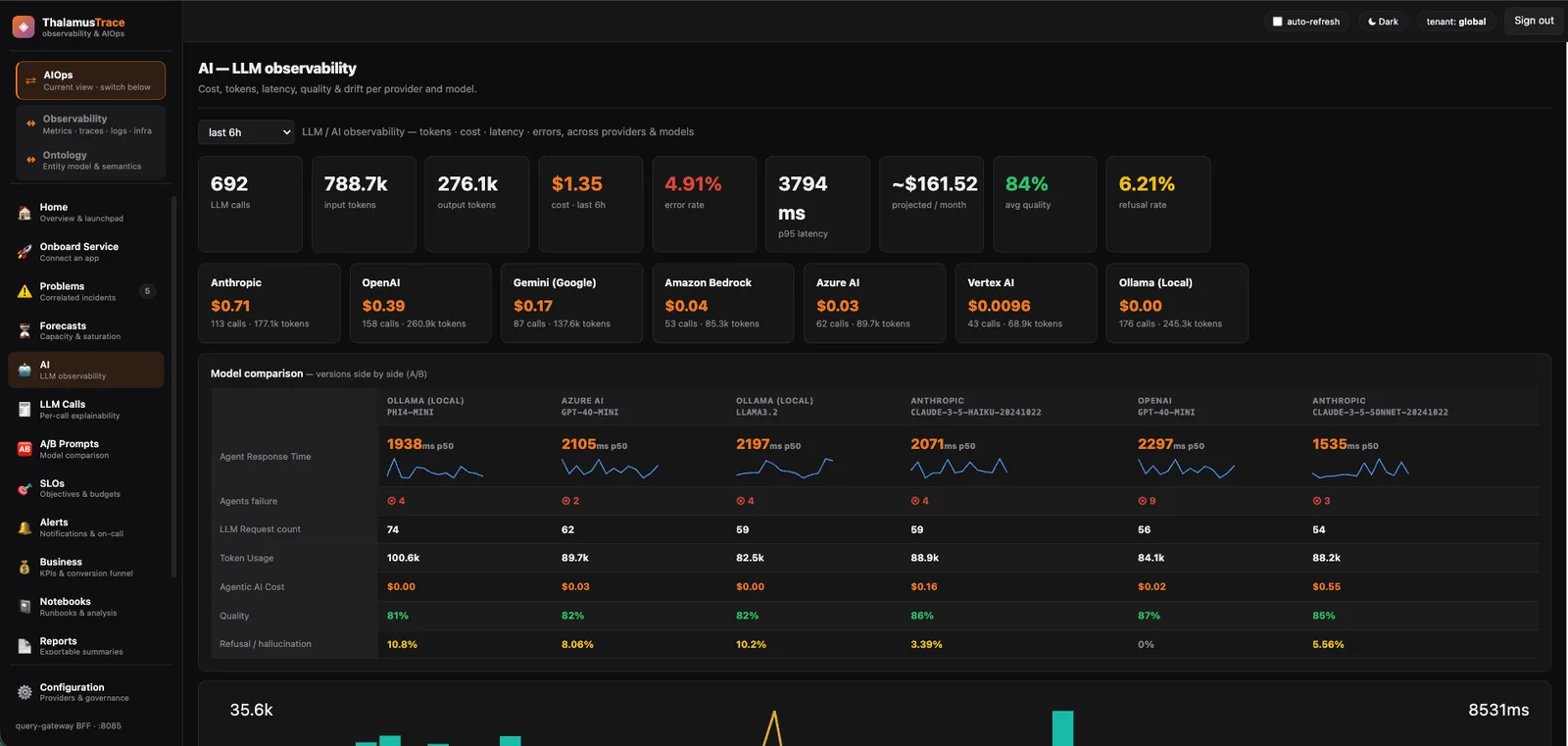Open the Azure AI provider card
The height and width of the screenshot is (746, 1568).
[x=875, y=303]
